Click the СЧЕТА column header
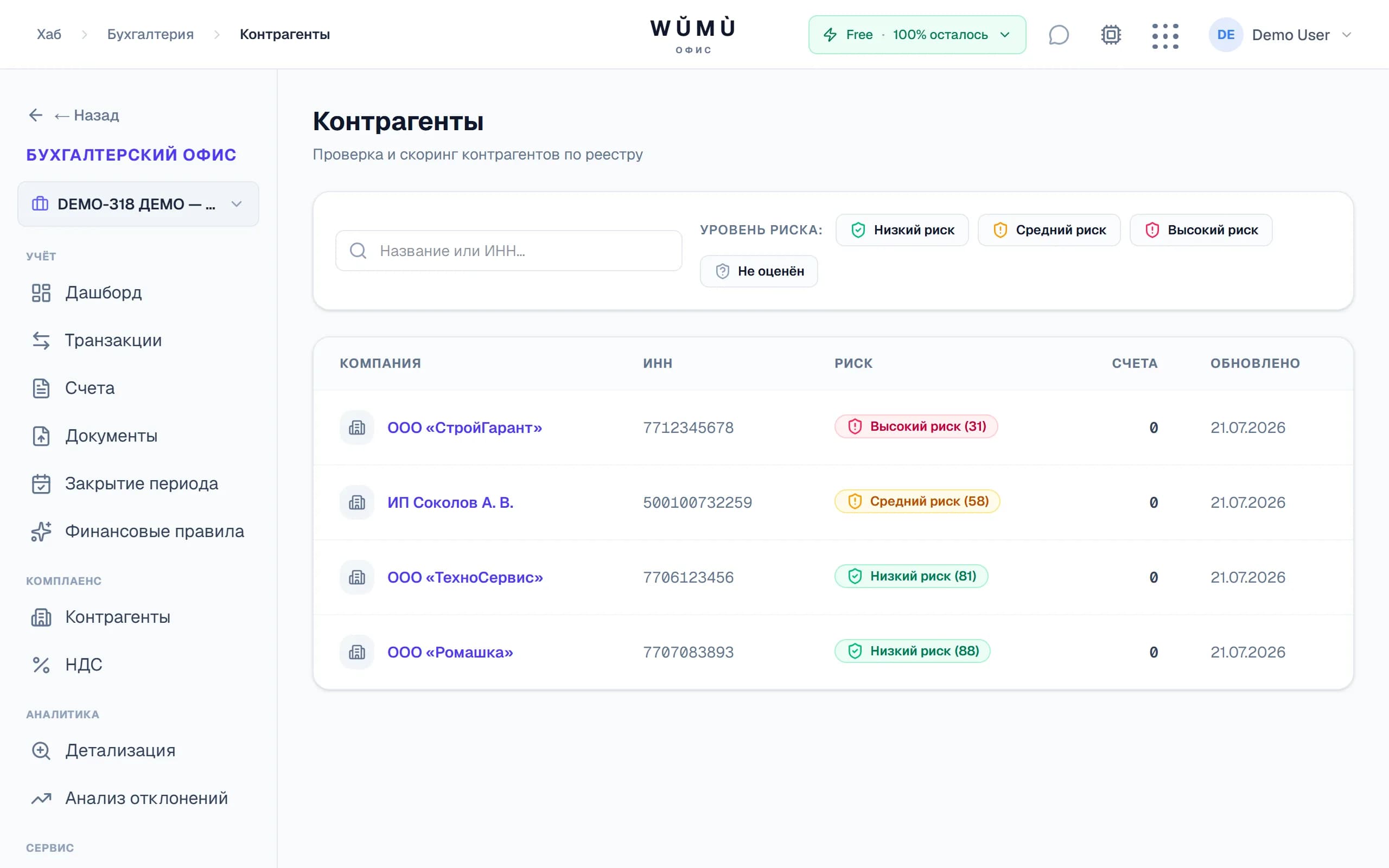 pos(1135,363)
